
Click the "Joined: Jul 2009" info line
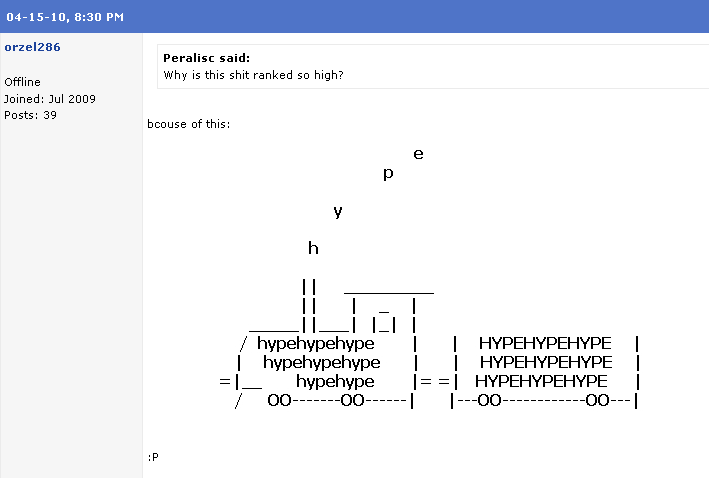pos(50,99)
